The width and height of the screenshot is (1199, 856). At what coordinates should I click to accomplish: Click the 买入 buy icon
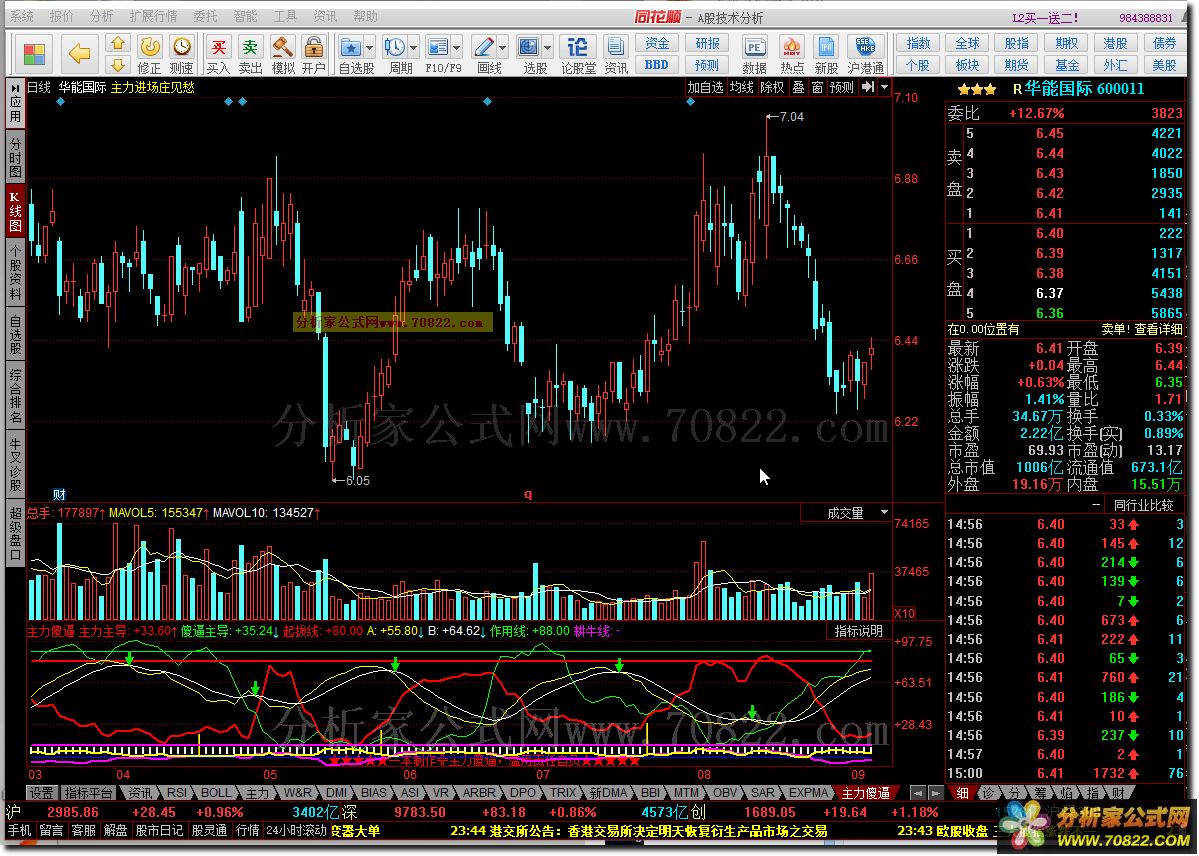(x=218, y=47)
